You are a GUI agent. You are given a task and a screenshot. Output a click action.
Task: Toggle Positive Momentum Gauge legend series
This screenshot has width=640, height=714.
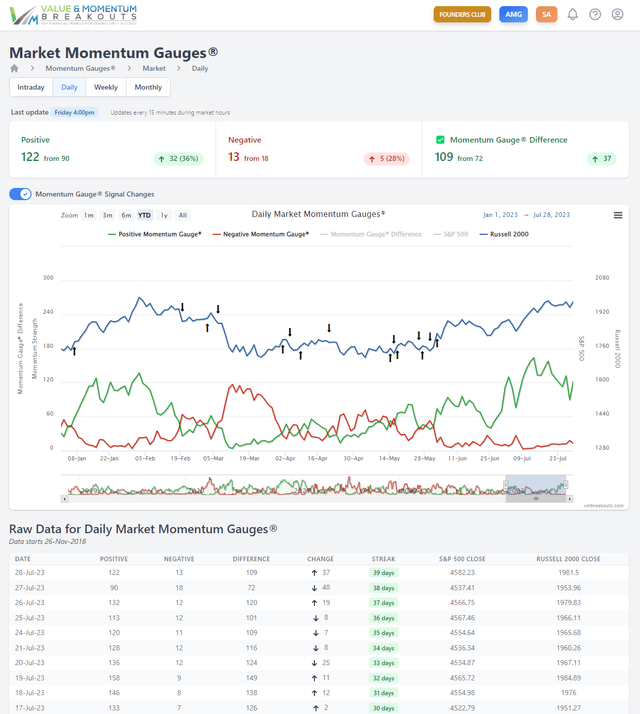point(154,234)
